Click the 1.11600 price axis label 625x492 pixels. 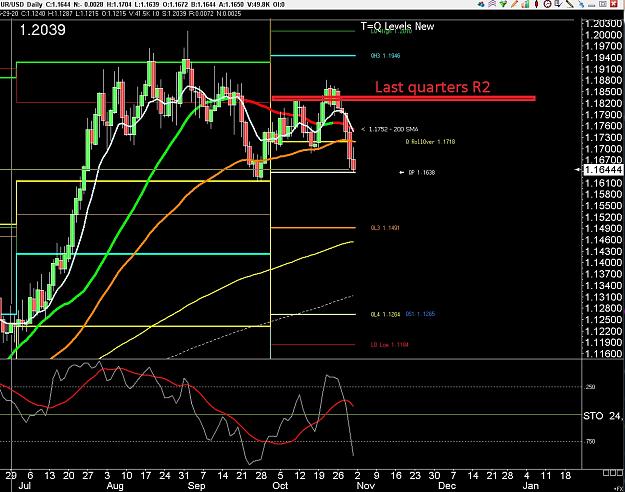[x=603, y=354]
